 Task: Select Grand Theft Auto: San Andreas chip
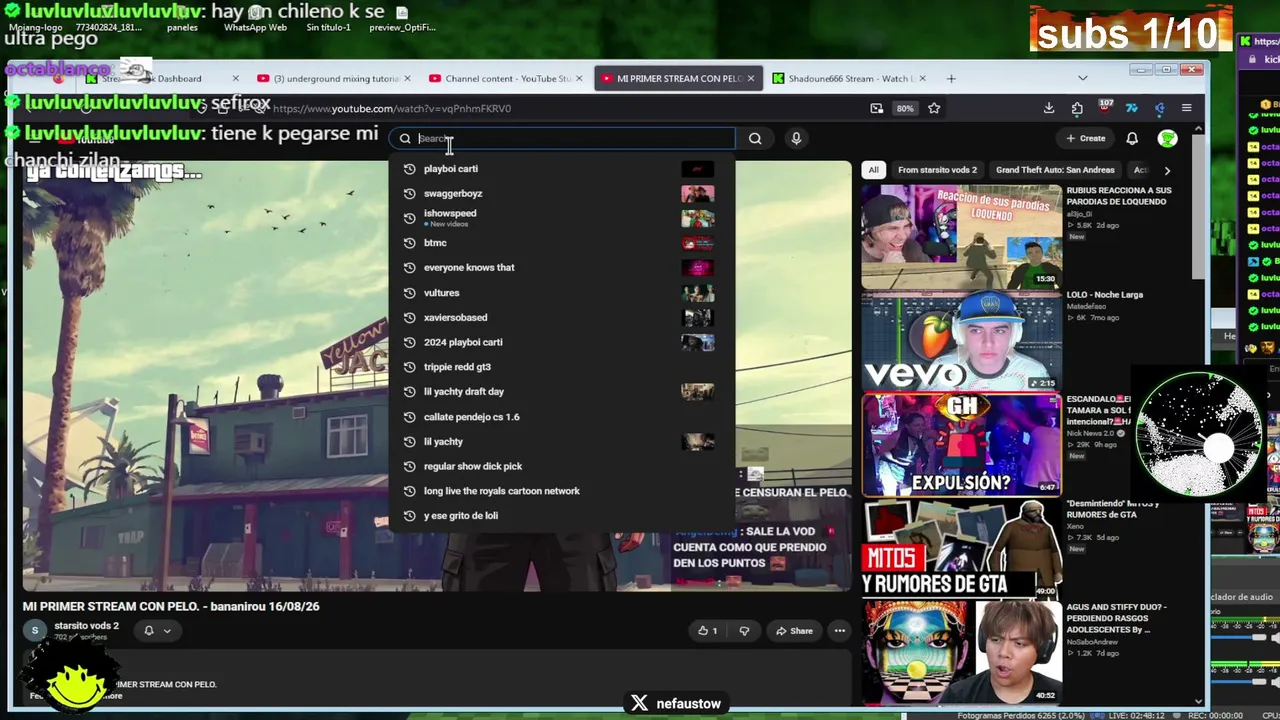coord(1055,170)
